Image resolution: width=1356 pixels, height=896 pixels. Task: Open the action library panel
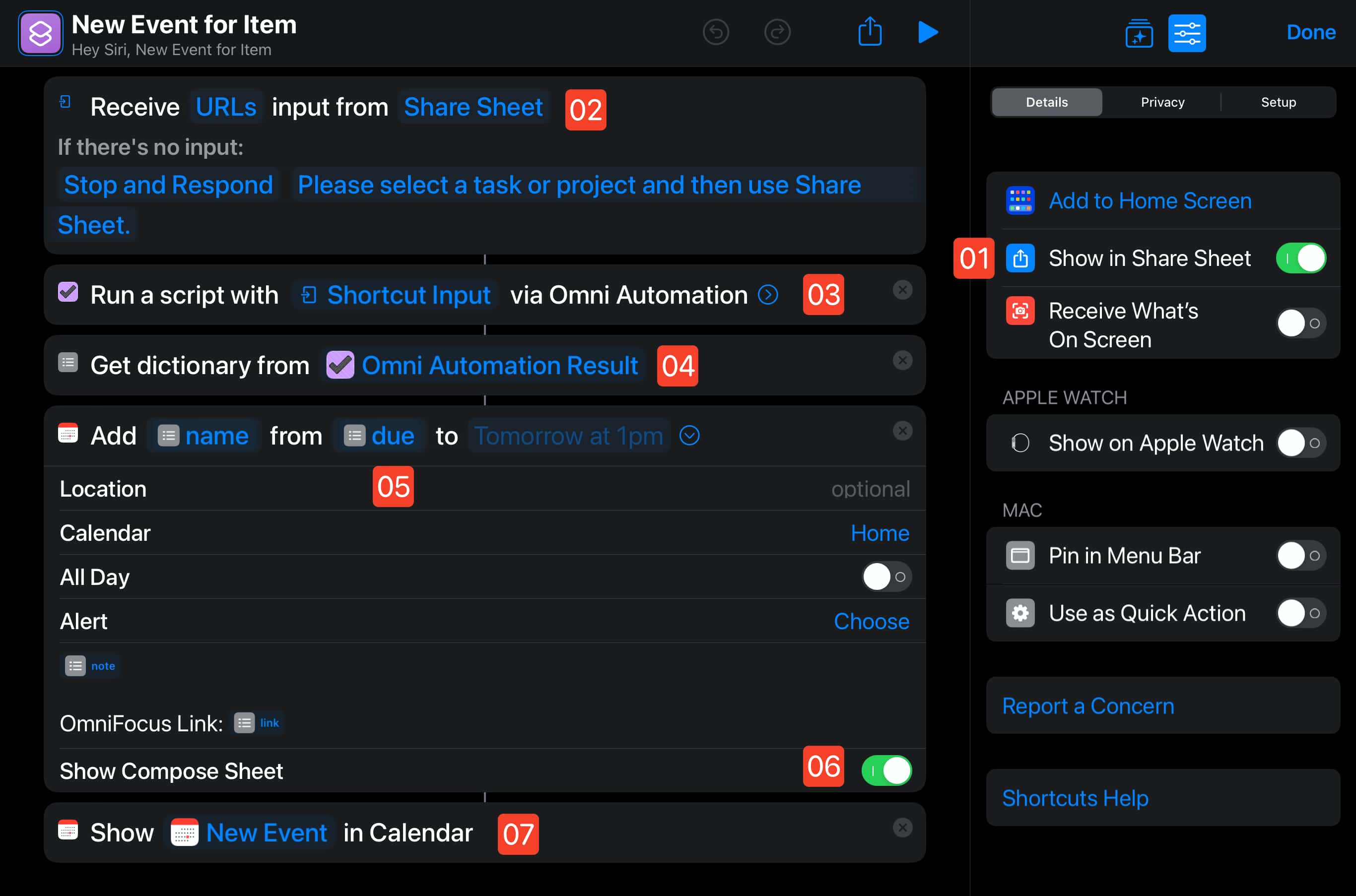tap(1139, 33)
